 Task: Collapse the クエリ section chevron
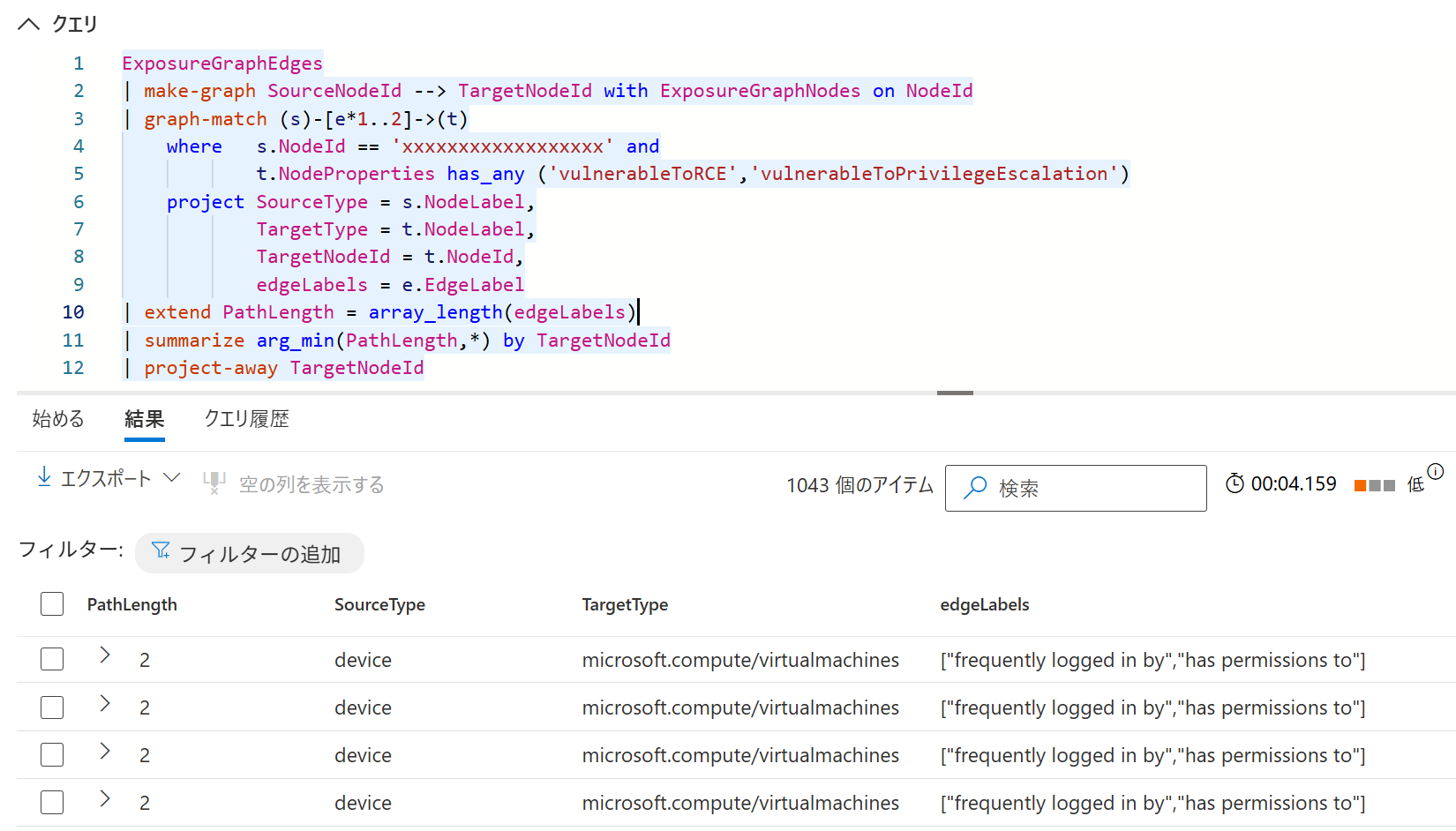(x=29, y=24)
